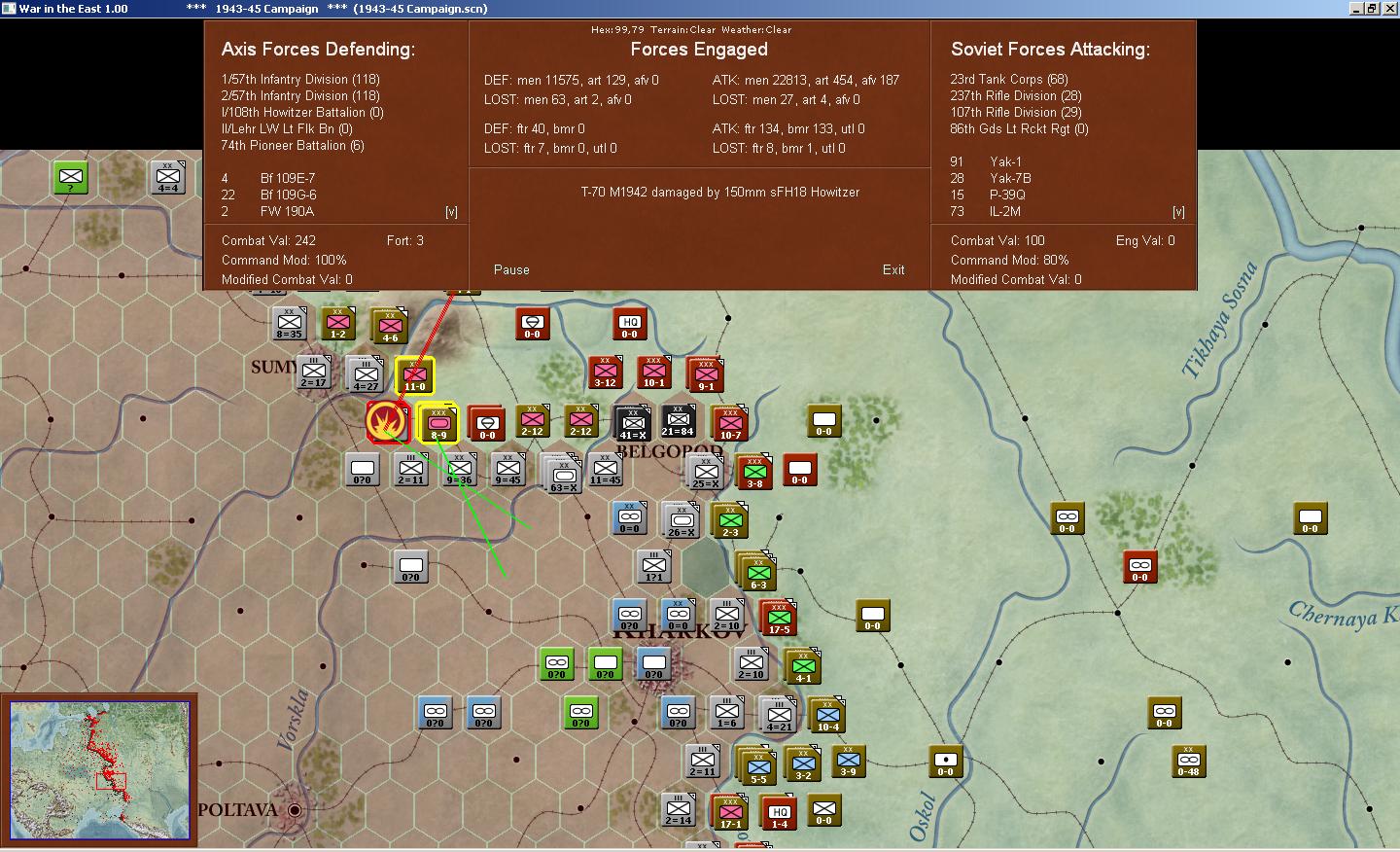Click the IL-2M aircraft row
This screenshot has height=852, width=1400.
[986, 211]
